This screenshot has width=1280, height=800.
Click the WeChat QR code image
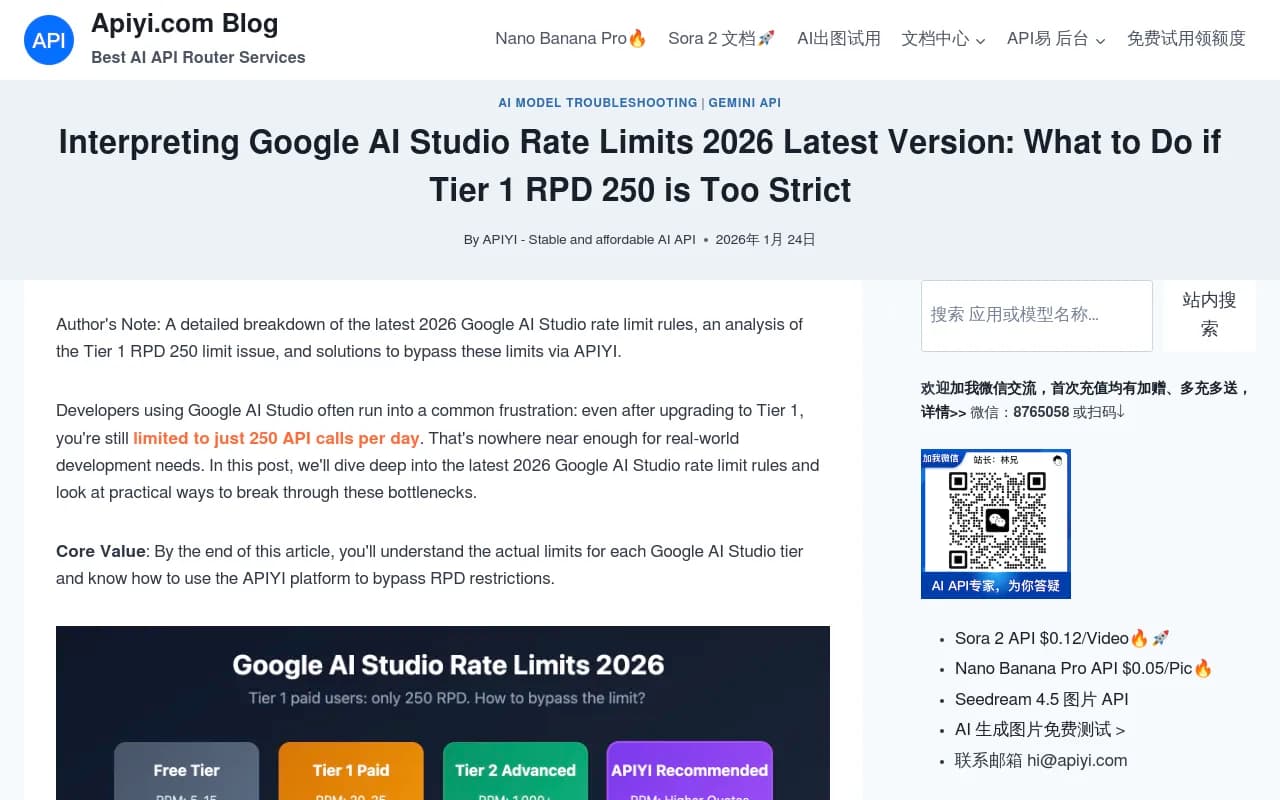click(x=995, y=521)
